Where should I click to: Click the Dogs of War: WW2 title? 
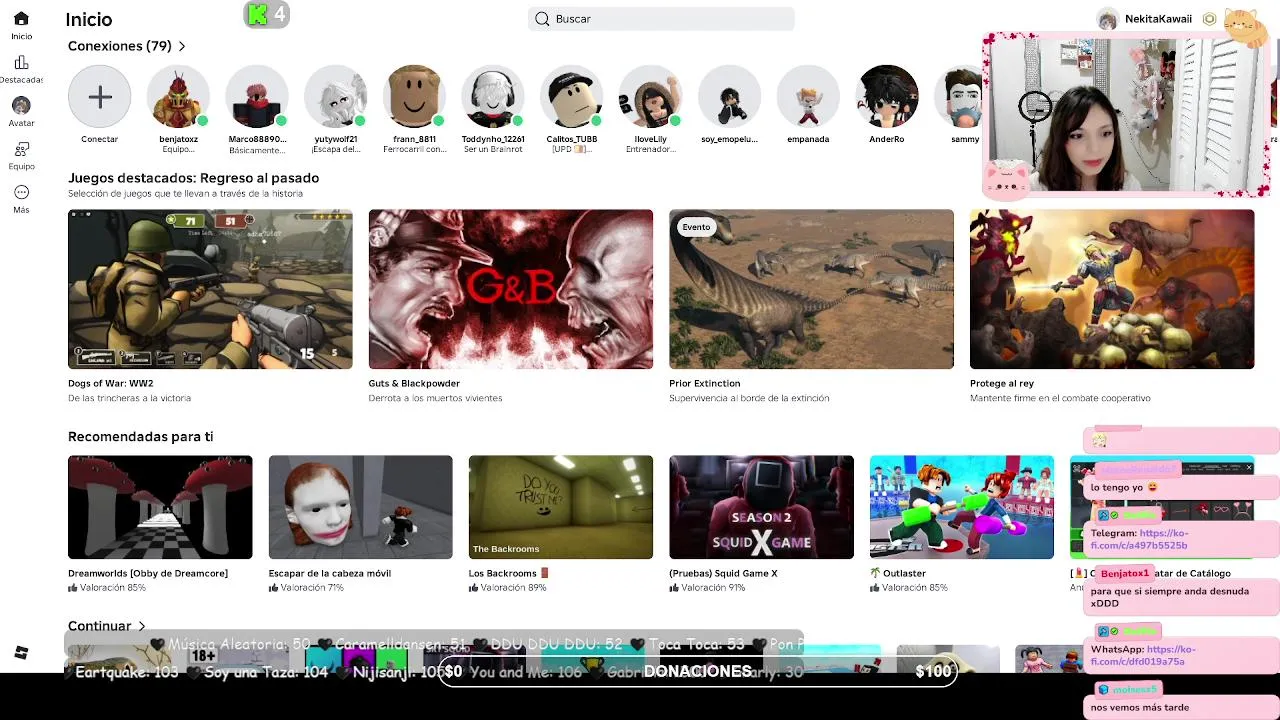110,383
